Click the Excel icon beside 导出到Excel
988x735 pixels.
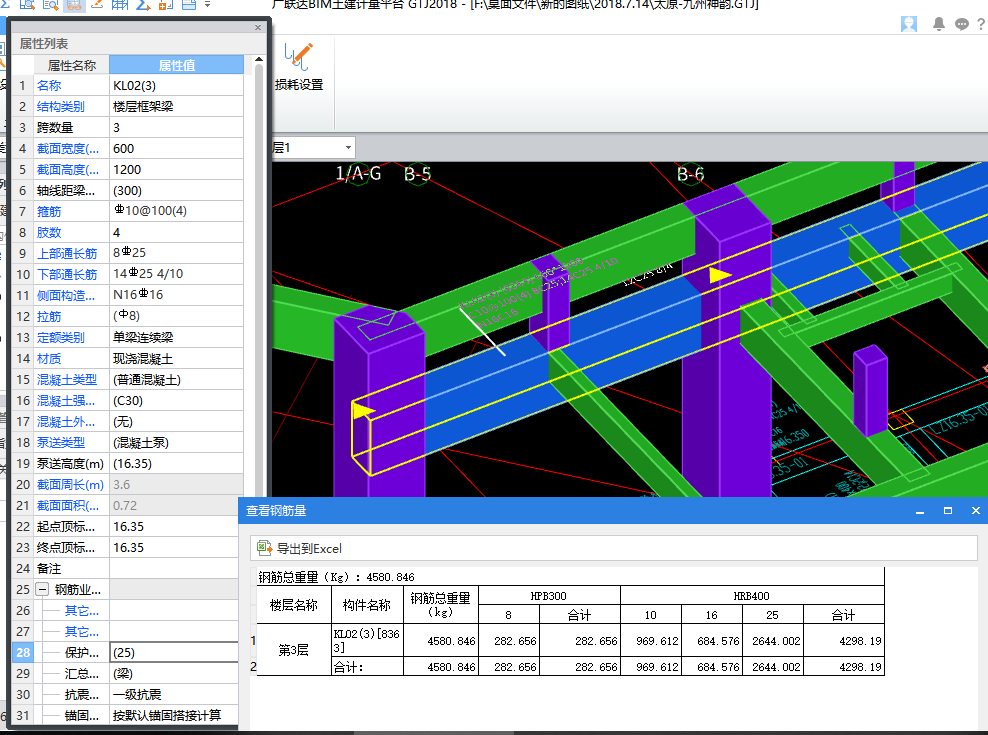coord(264,548)
